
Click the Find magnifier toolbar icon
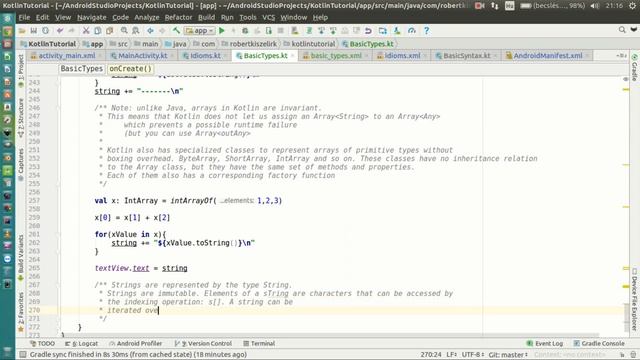tap(124, 31)
